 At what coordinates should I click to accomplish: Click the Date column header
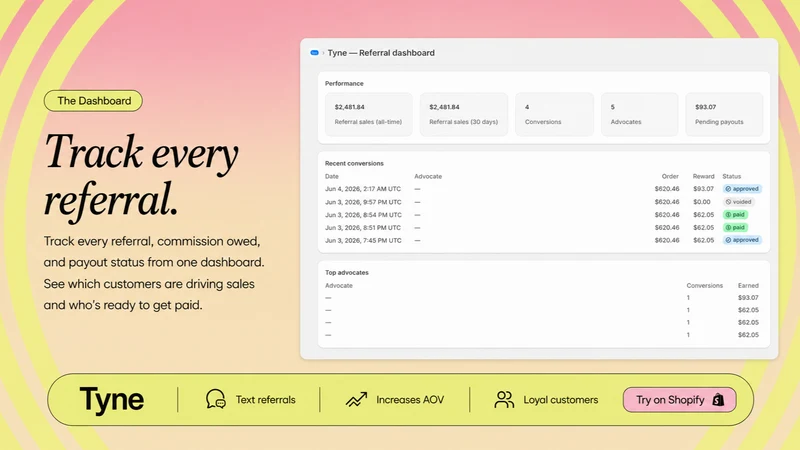coord(332,176)
